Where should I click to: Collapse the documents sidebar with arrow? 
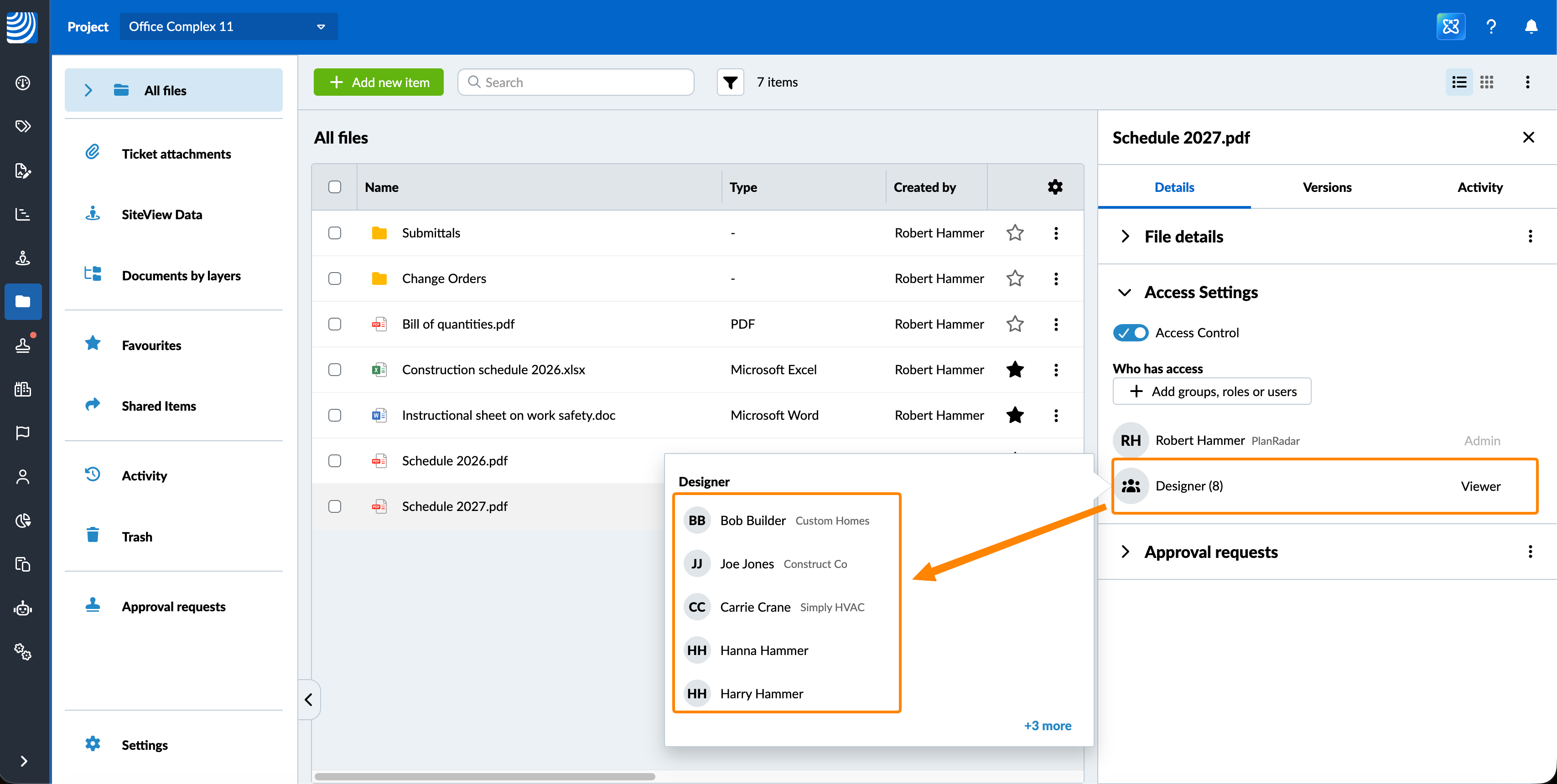click(309, 699)
